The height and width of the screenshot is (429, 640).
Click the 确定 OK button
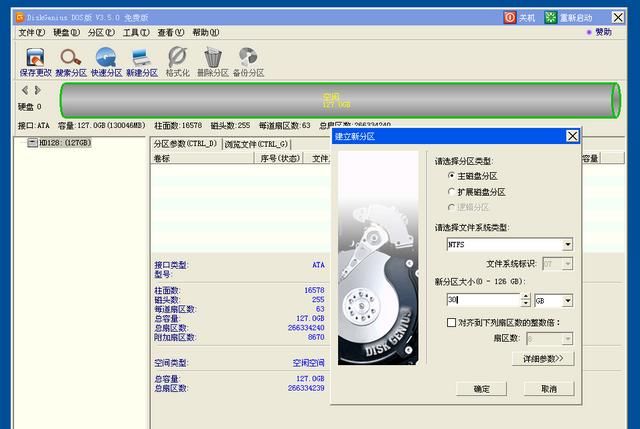(481, 389)
